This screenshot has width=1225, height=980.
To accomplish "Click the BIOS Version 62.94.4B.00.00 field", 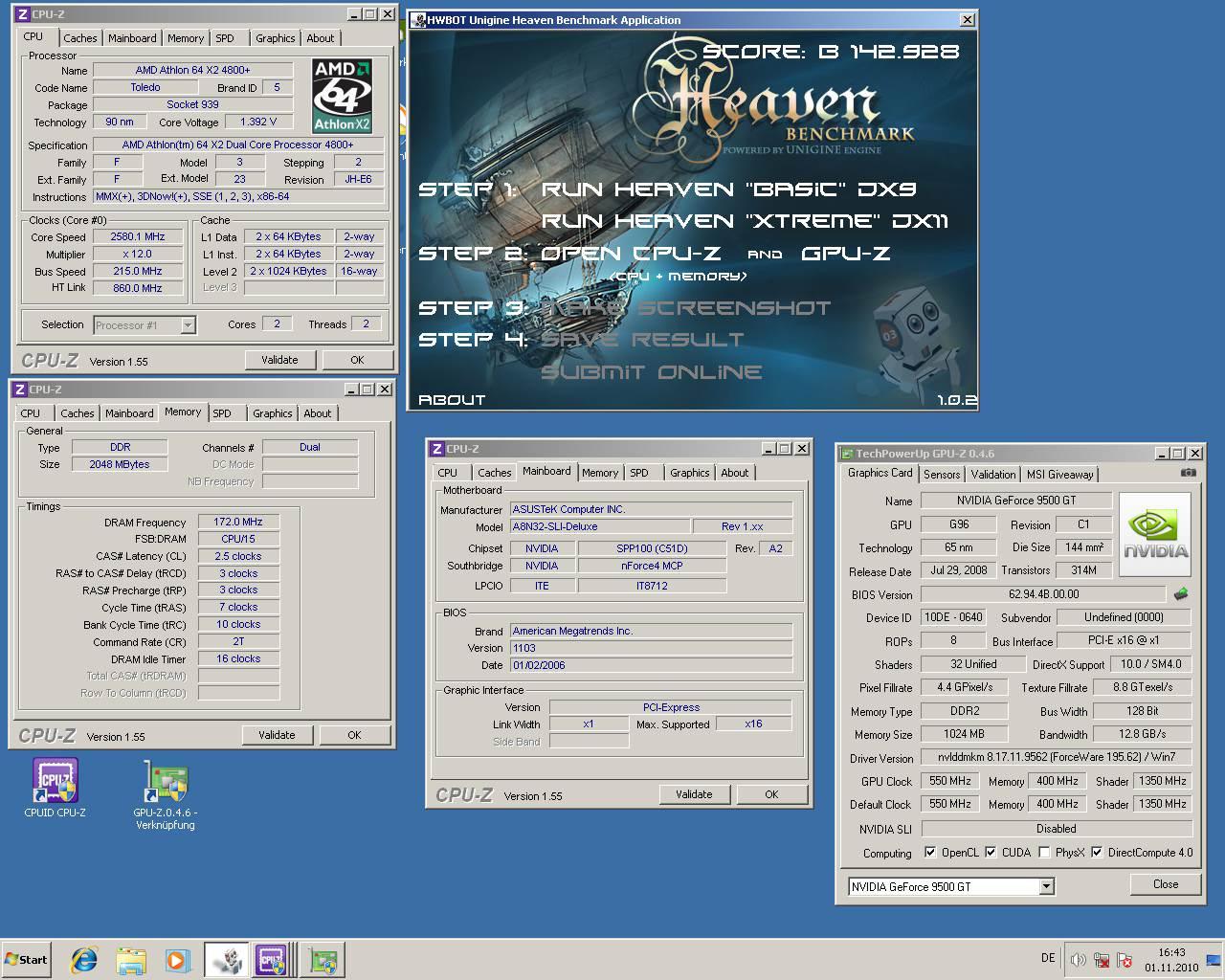I will point(1043,594).
